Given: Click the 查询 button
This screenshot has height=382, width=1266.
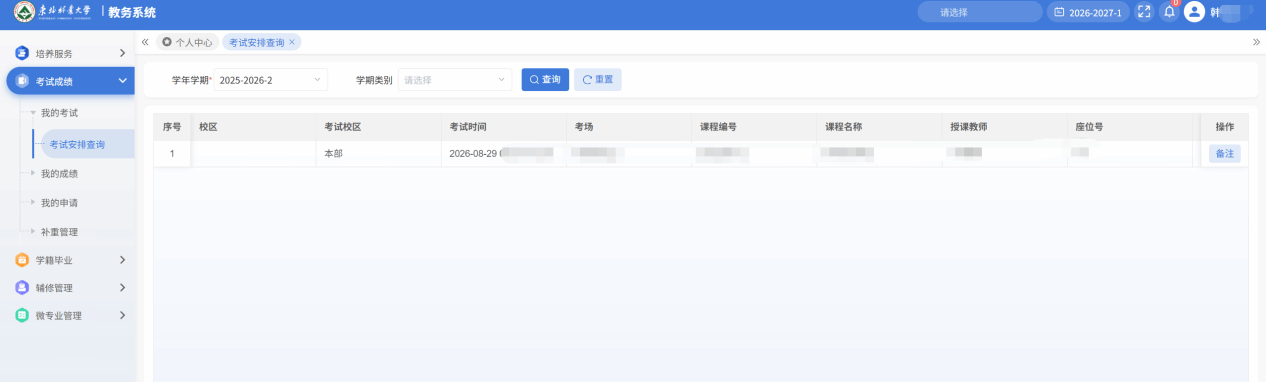Looking at the screenshot, I should [x=545, y=80].
